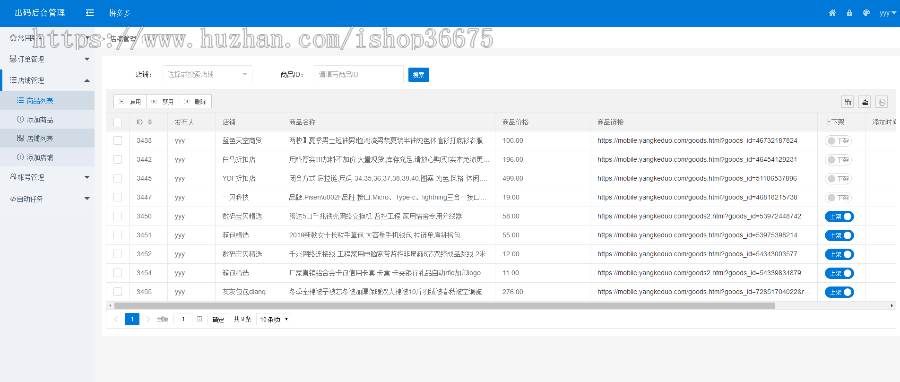Open the theme palette icon

[866, 13]
